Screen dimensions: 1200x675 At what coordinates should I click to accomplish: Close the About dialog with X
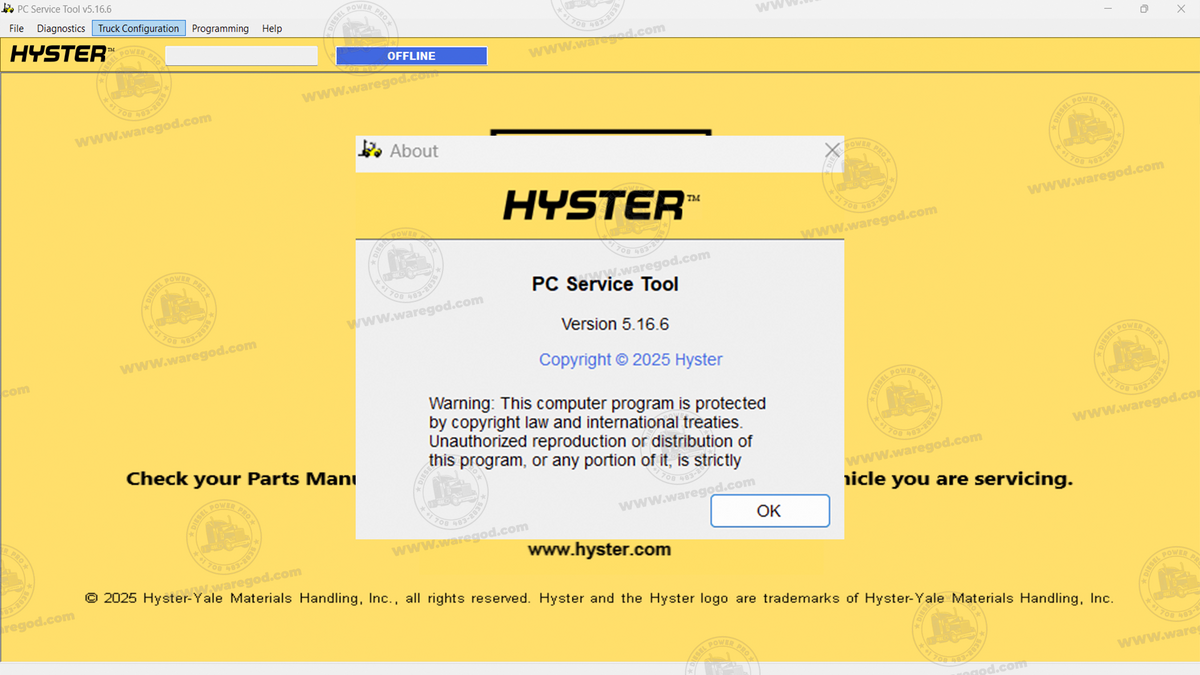coord(832,151)
